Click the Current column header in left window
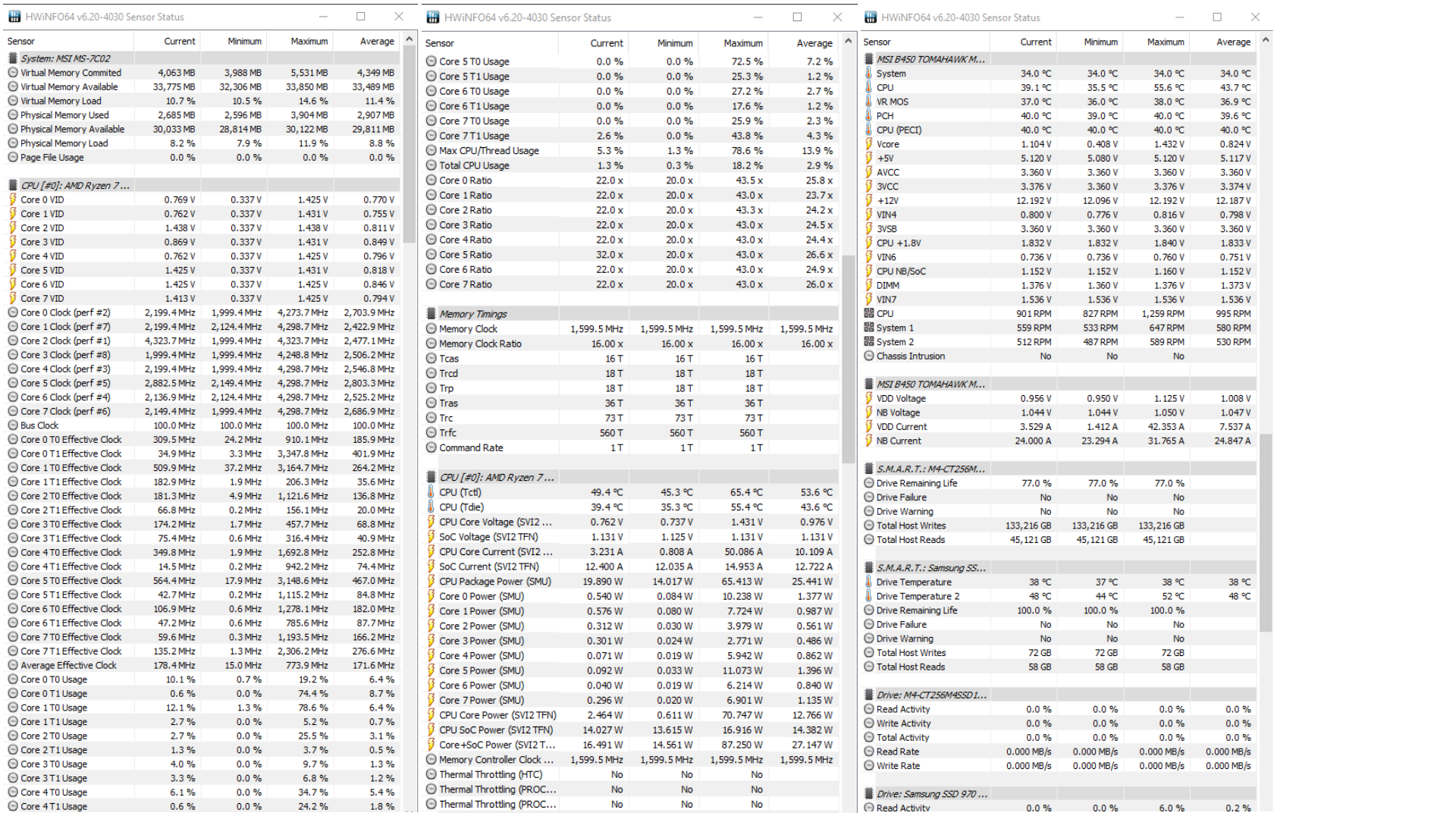This screenshot has width=1456, height=819. click(179, 42)
